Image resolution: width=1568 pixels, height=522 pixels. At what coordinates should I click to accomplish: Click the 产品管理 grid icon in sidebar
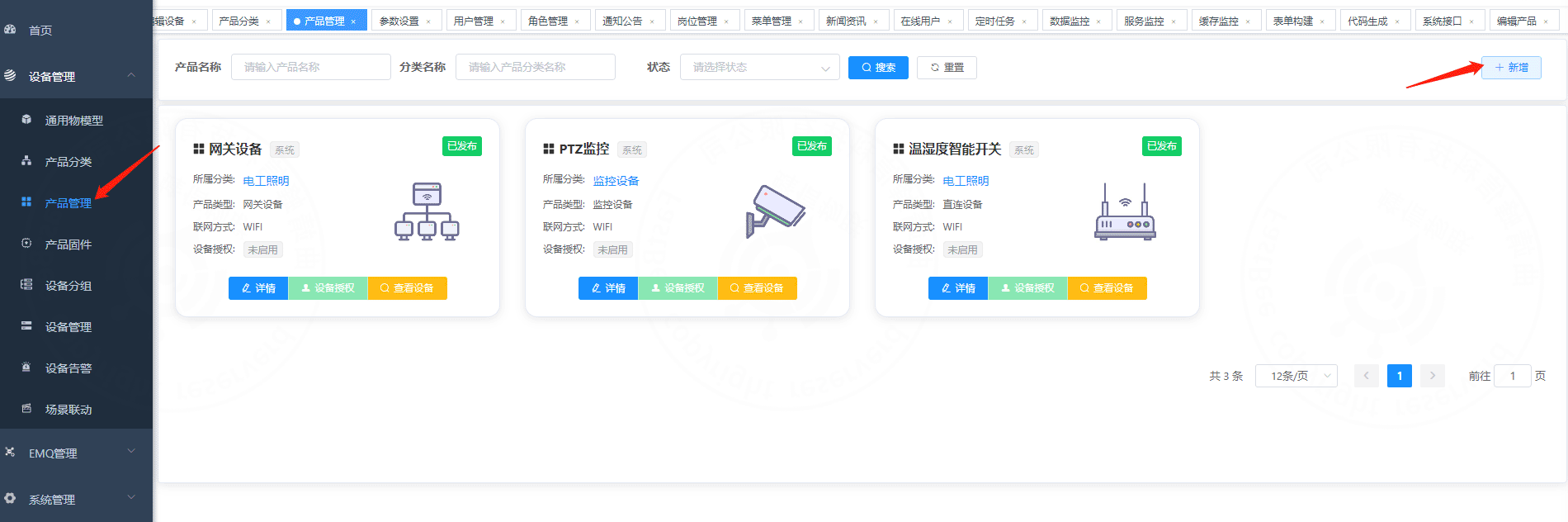[26, 202]
